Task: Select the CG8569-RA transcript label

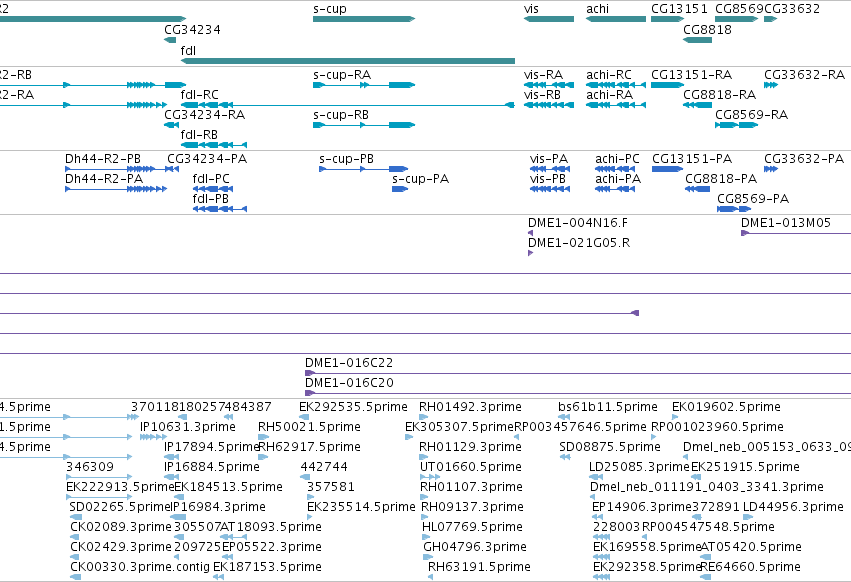Action: coord(751,115)
